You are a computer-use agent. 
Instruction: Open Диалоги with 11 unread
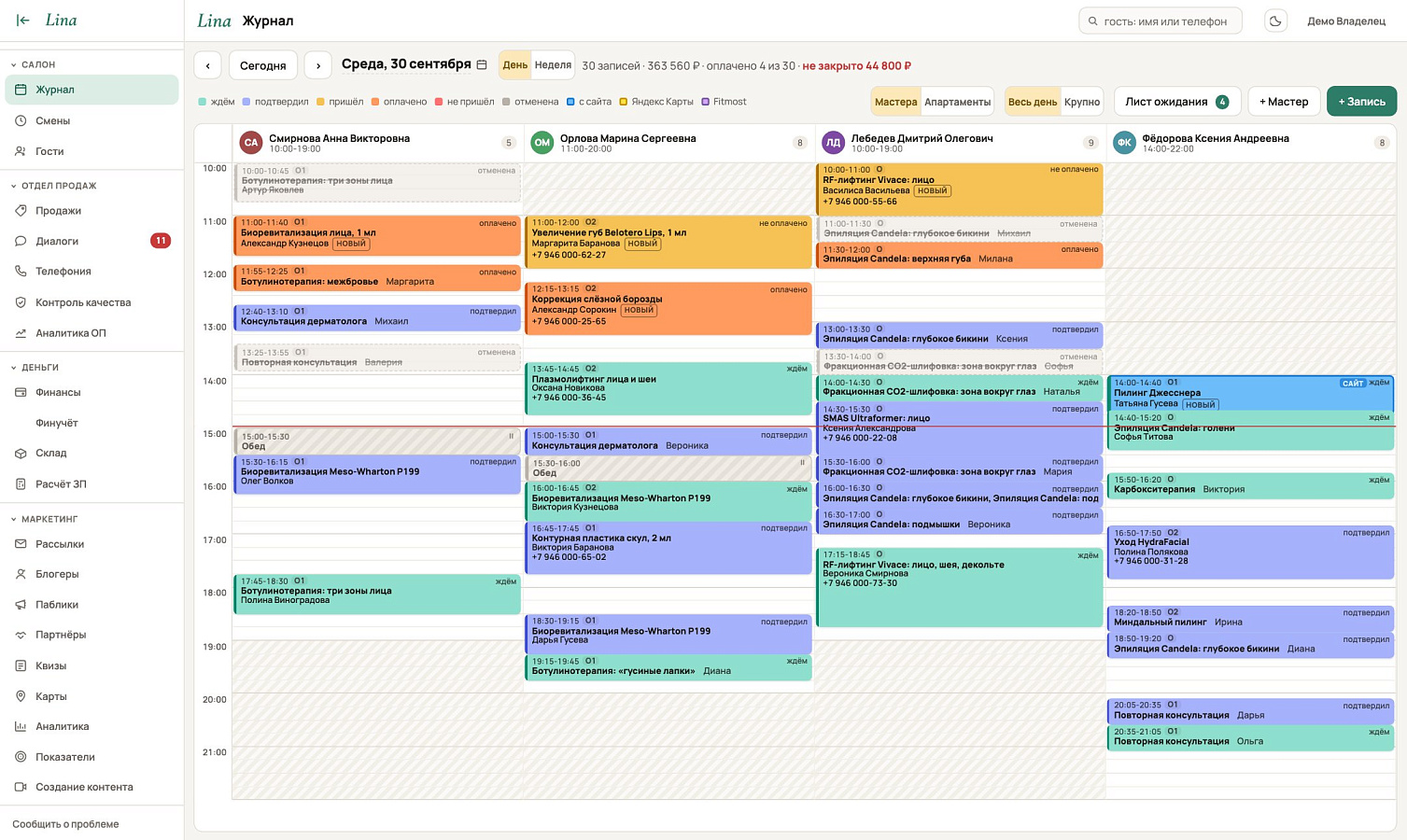coord(91,241)
